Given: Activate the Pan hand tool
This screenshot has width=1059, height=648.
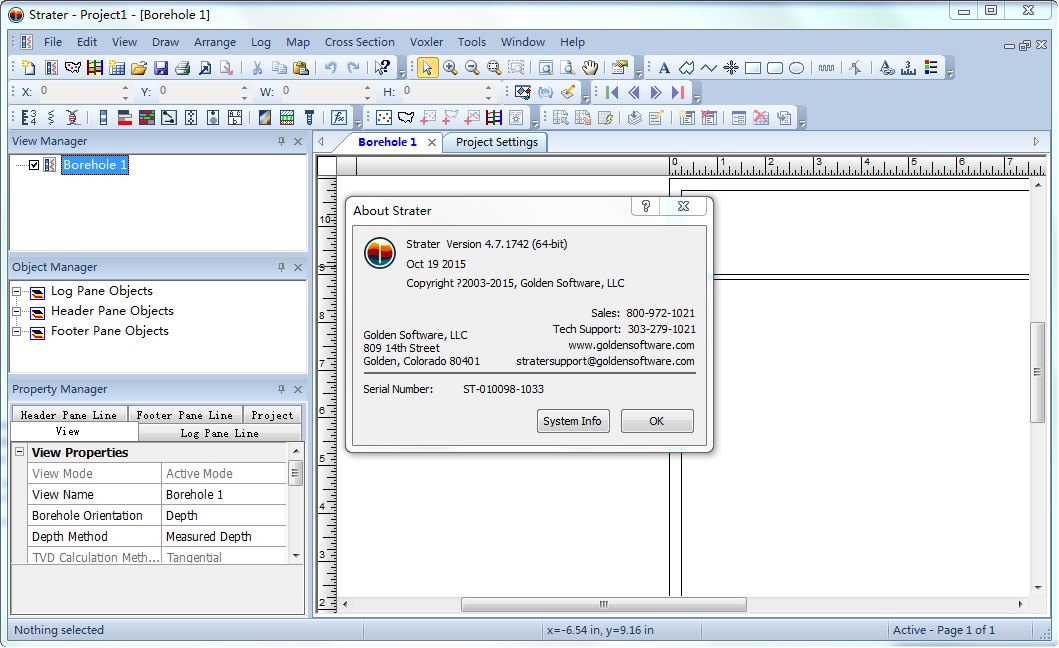Looking at the screenshot, I should tap(590, 68).
